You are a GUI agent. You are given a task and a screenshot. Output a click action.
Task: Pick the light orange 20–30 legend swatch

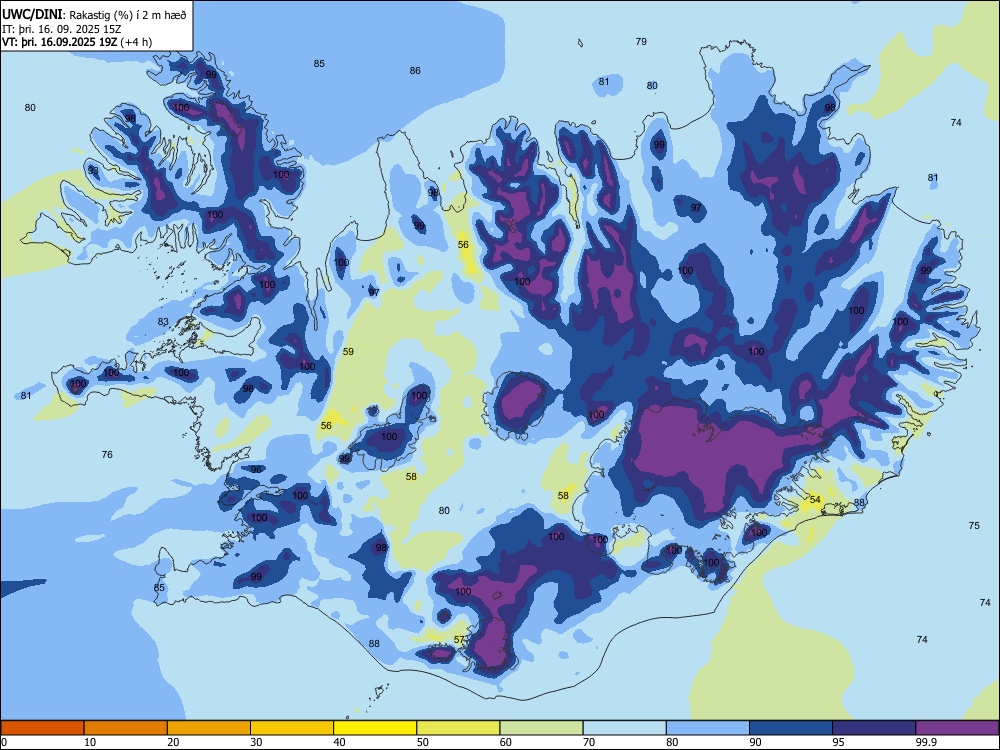click(x=209, y=728)
